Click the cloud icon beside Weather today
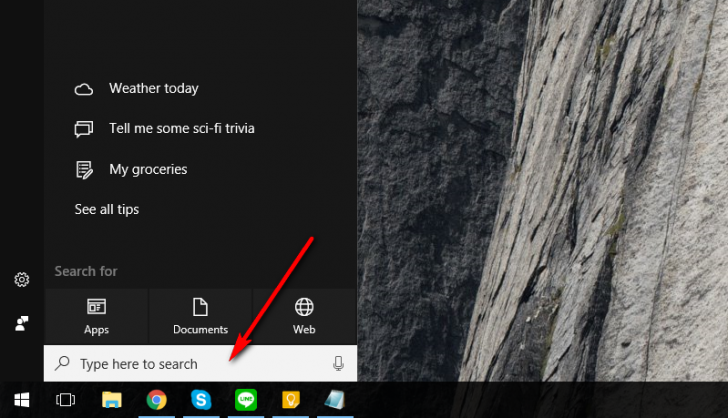The height and width of the screenshot is (418, 728). tap(84, 89)
